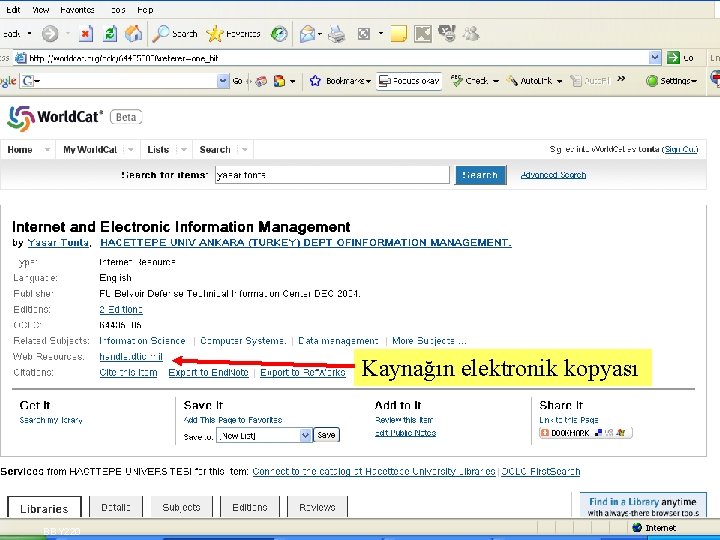Image resolution: width=720 pixels, height=540 pixels.
Task: Click blue Search button beside search box
Action: tap(480, 175)
